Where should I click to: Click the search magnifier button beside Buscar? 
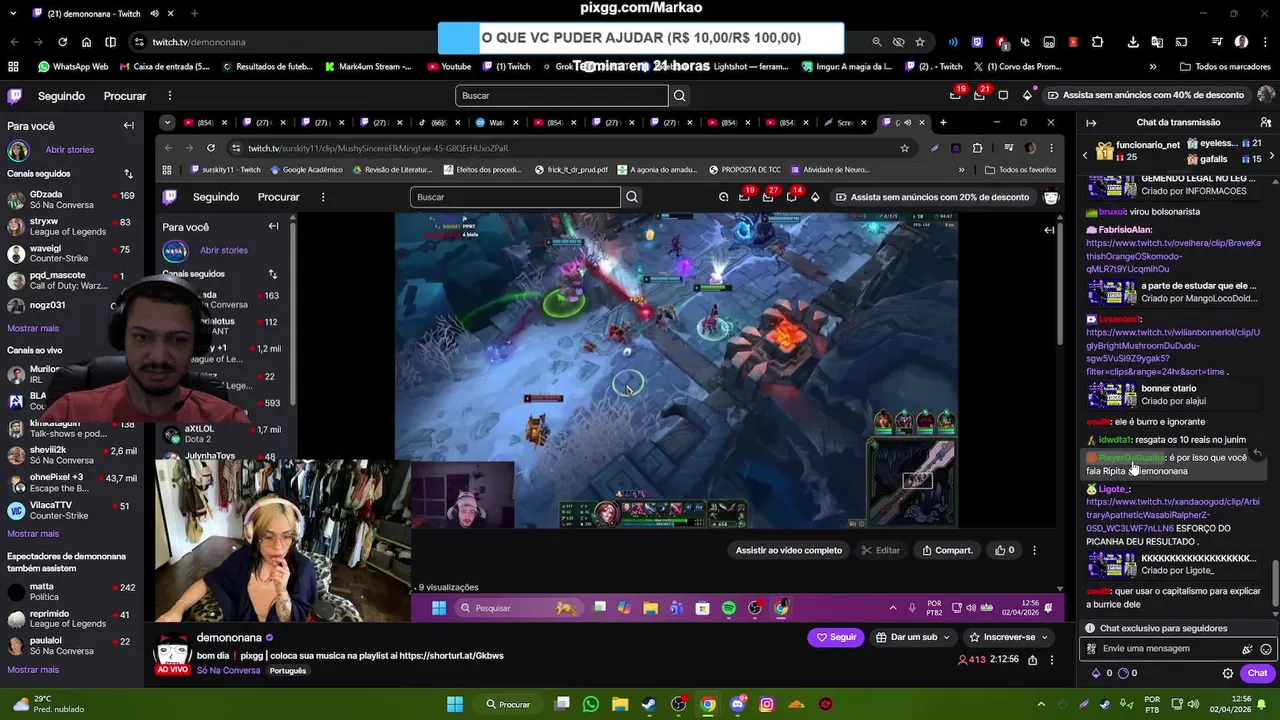pos(679,96)
